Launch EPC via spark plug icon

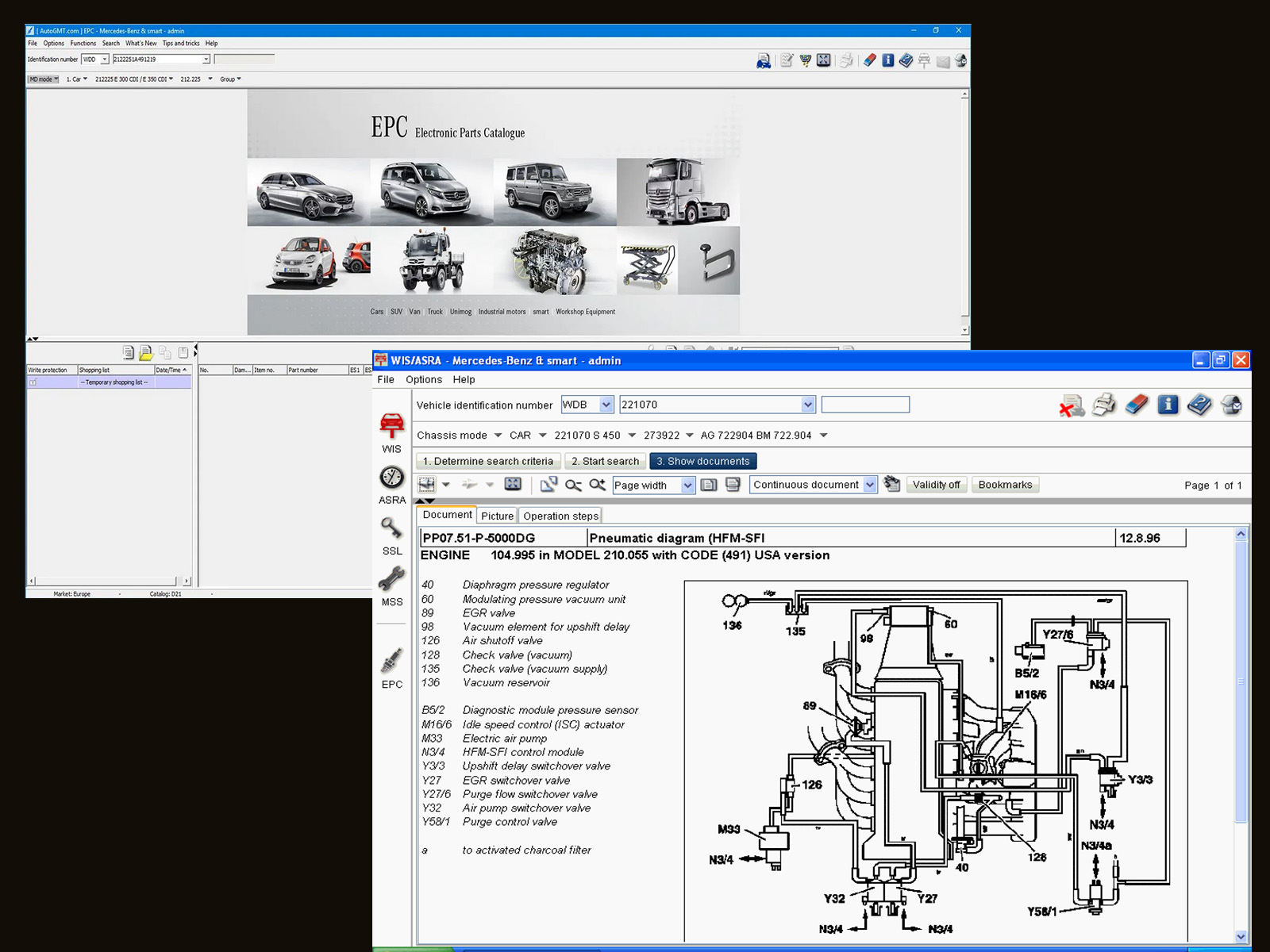coord(391,661)
